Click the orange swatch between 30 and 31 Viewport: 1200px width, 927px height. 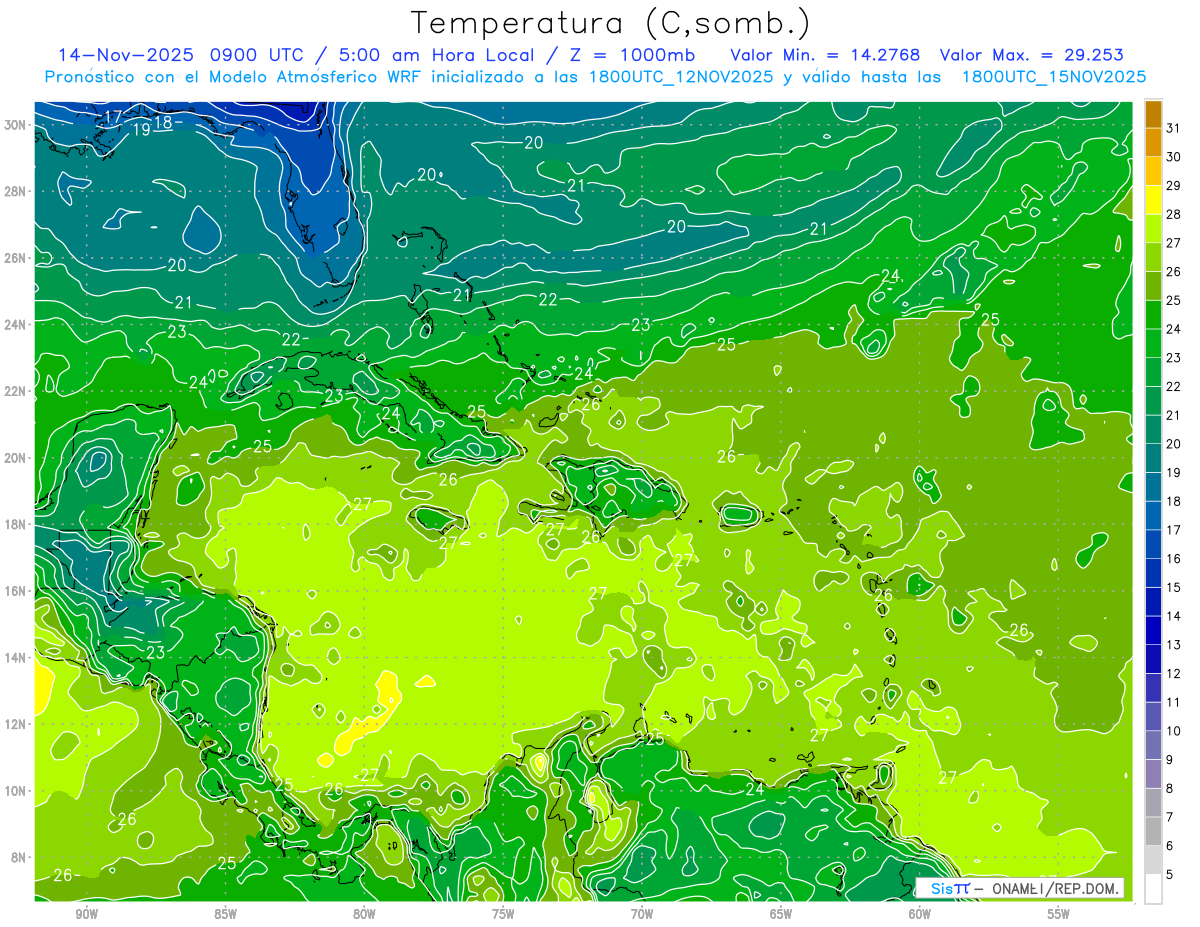1153,142
